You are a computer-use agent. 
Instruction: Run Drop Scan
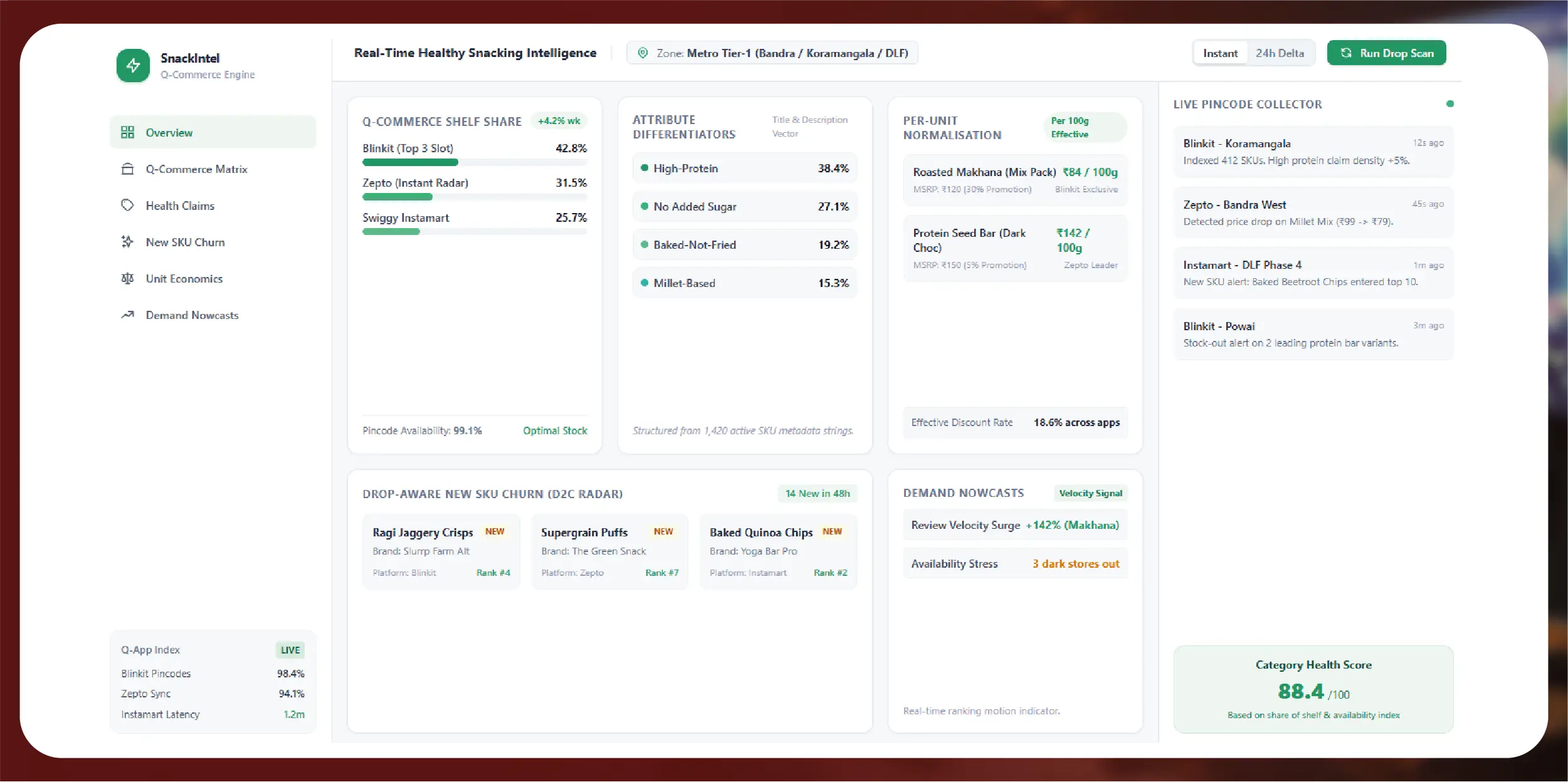[1386, 53]
